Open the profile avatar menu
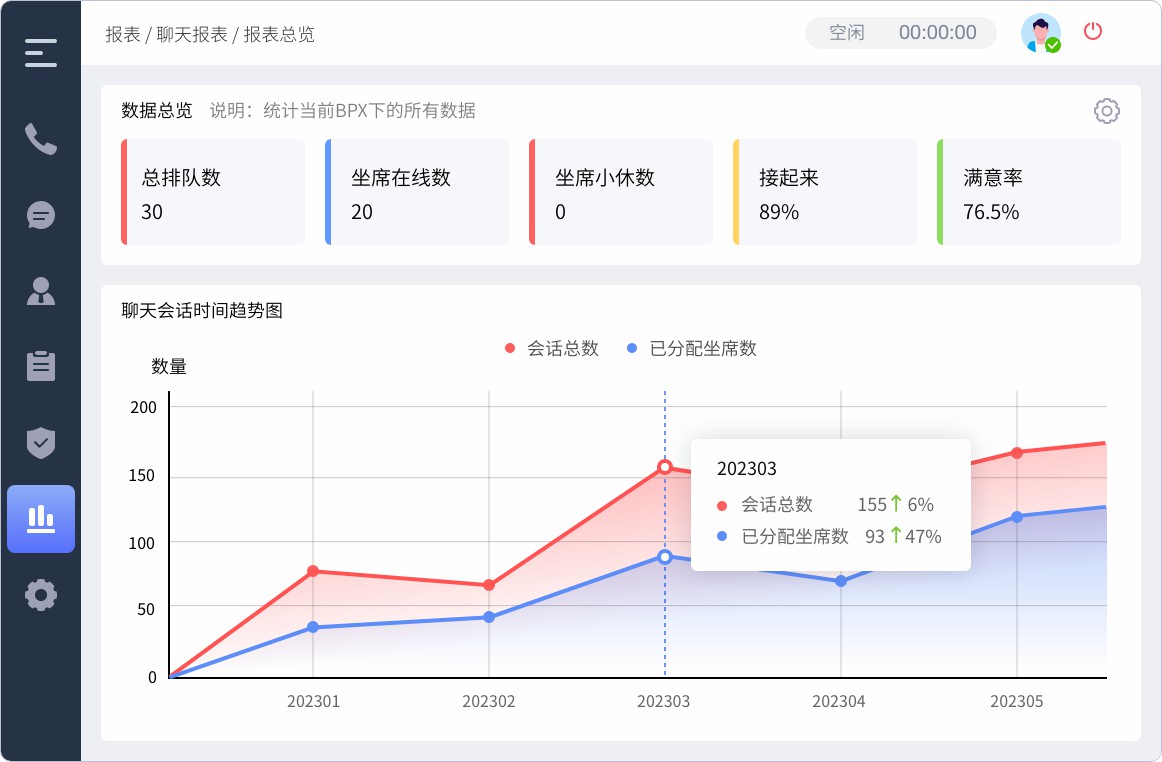Viewport: 1162px width, 762px height. point(1040,32)
